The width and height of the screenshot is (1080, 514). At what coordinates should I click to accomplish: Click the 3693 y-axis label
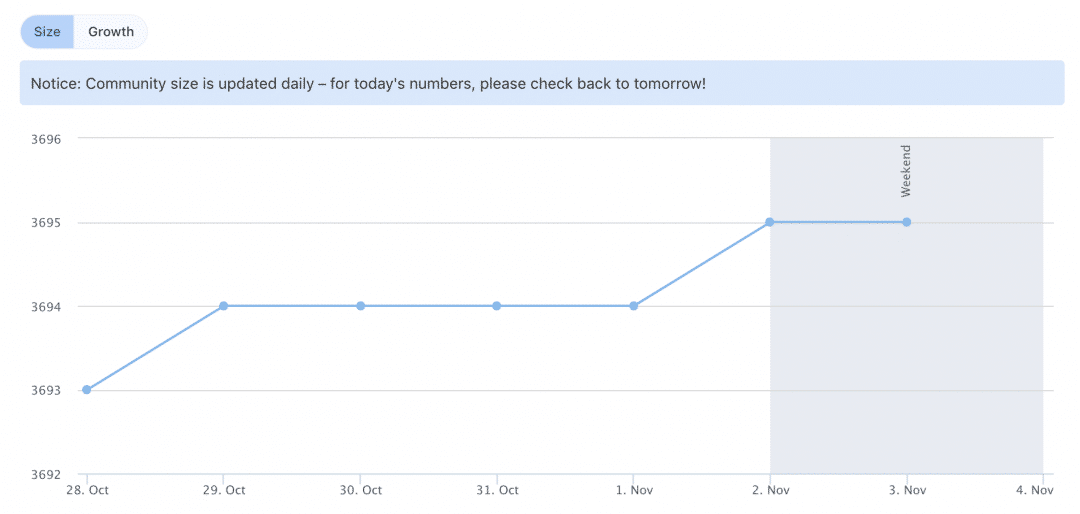[x=46, y=391]
